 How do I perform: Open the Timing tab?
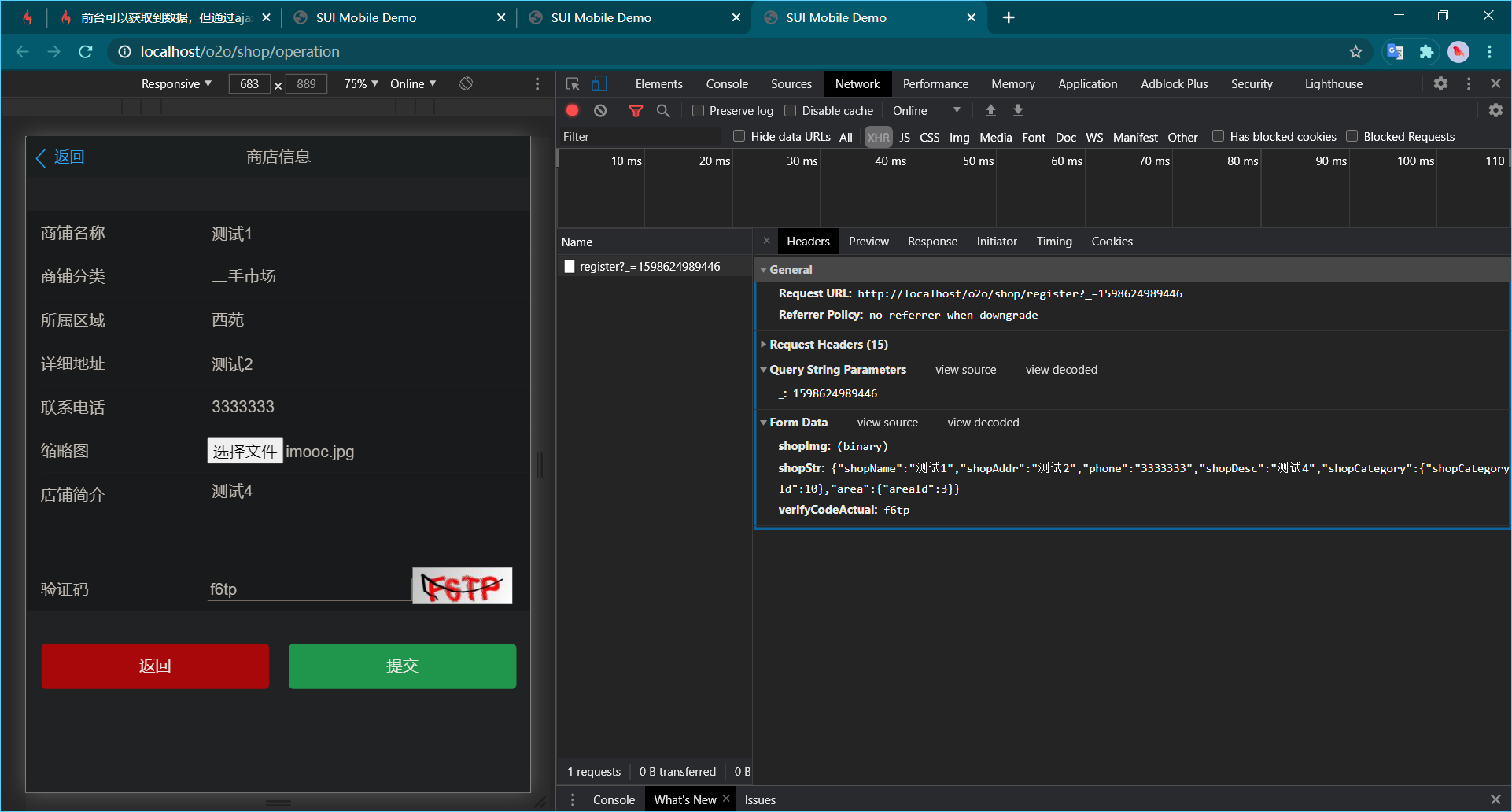tap(1053, 241)
